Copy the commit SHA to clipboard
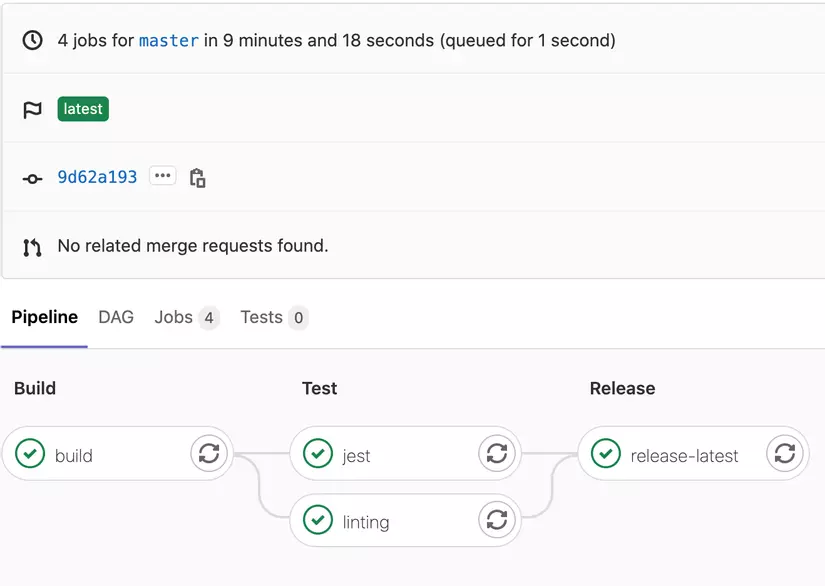 point(197,176)
